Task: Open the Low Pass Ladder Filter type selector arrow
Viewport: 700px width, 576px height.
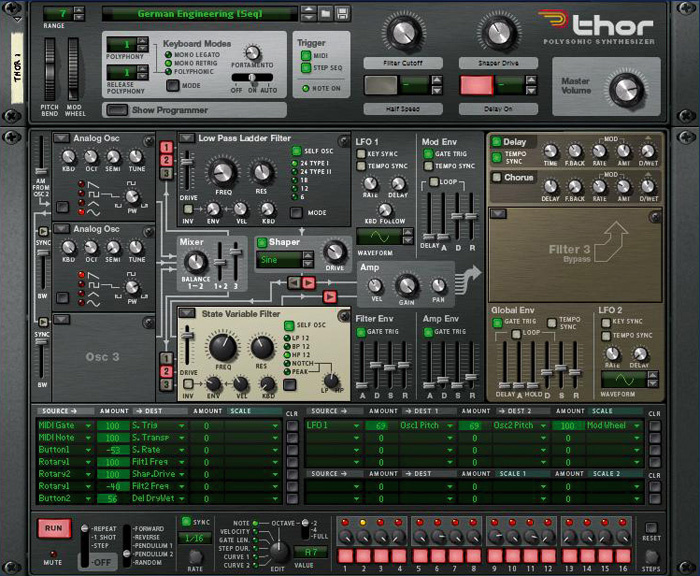Action: tap(187, 138)
